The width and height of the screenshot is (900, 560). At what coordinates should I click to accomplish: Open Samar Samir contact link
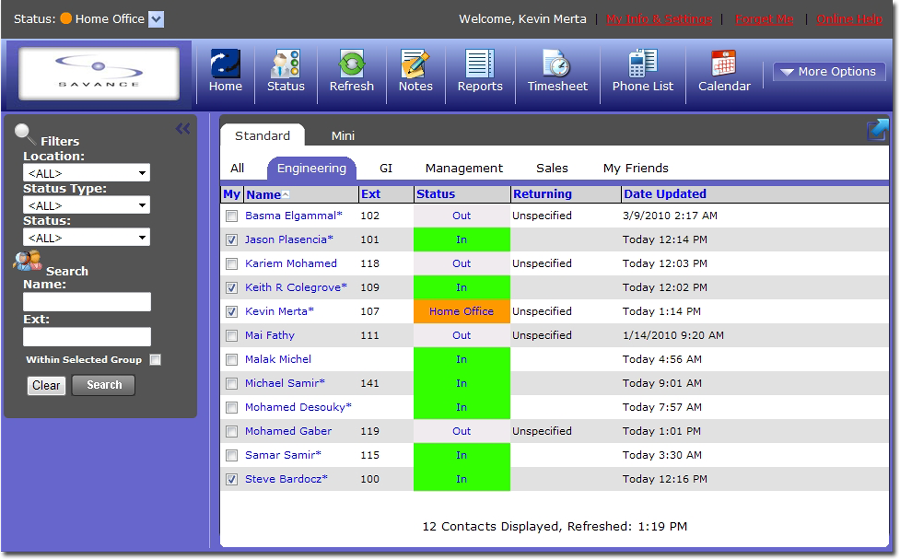pos(283,455)
